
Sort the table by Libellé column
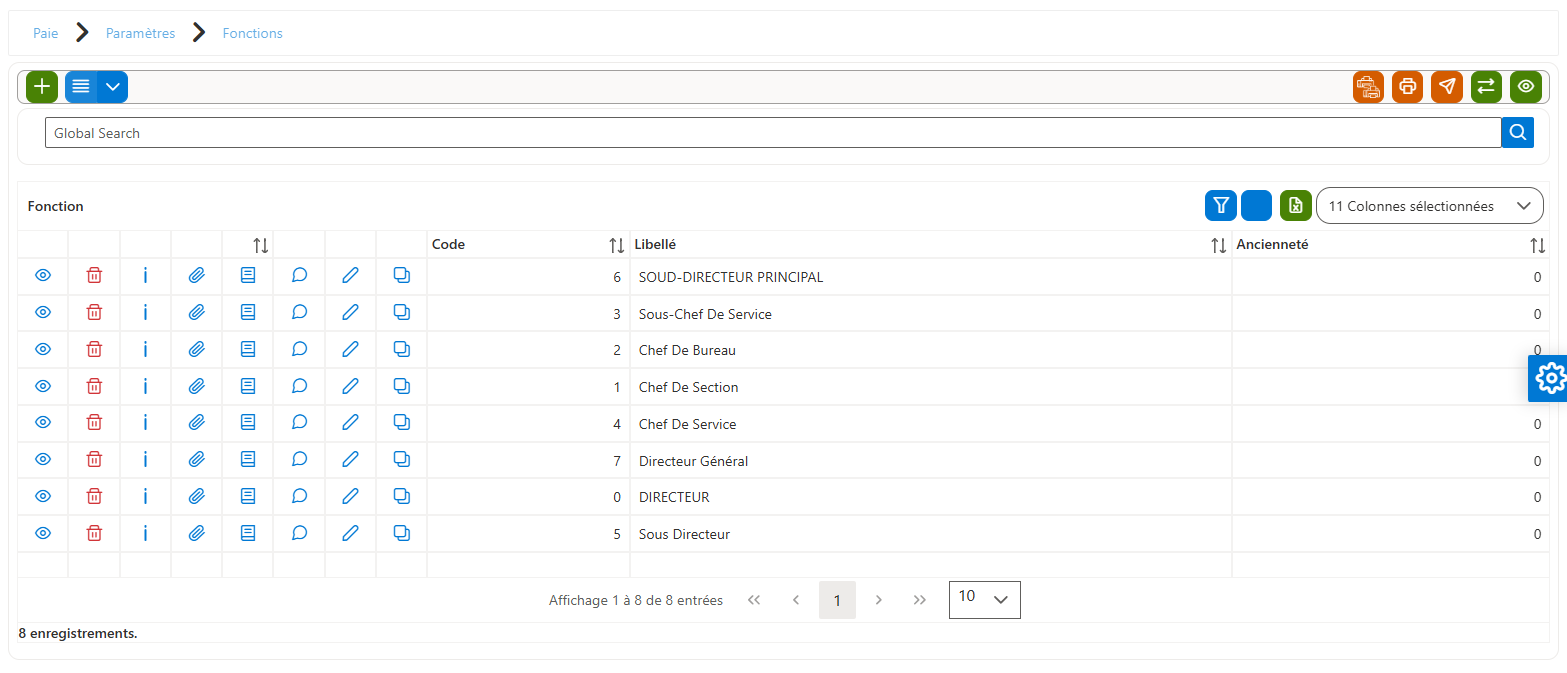click(1219, 245)
